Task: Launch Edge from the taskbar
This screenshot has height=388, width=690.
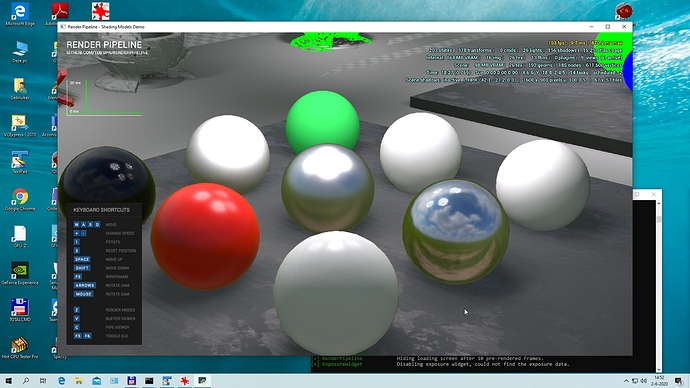Action: 61,381
